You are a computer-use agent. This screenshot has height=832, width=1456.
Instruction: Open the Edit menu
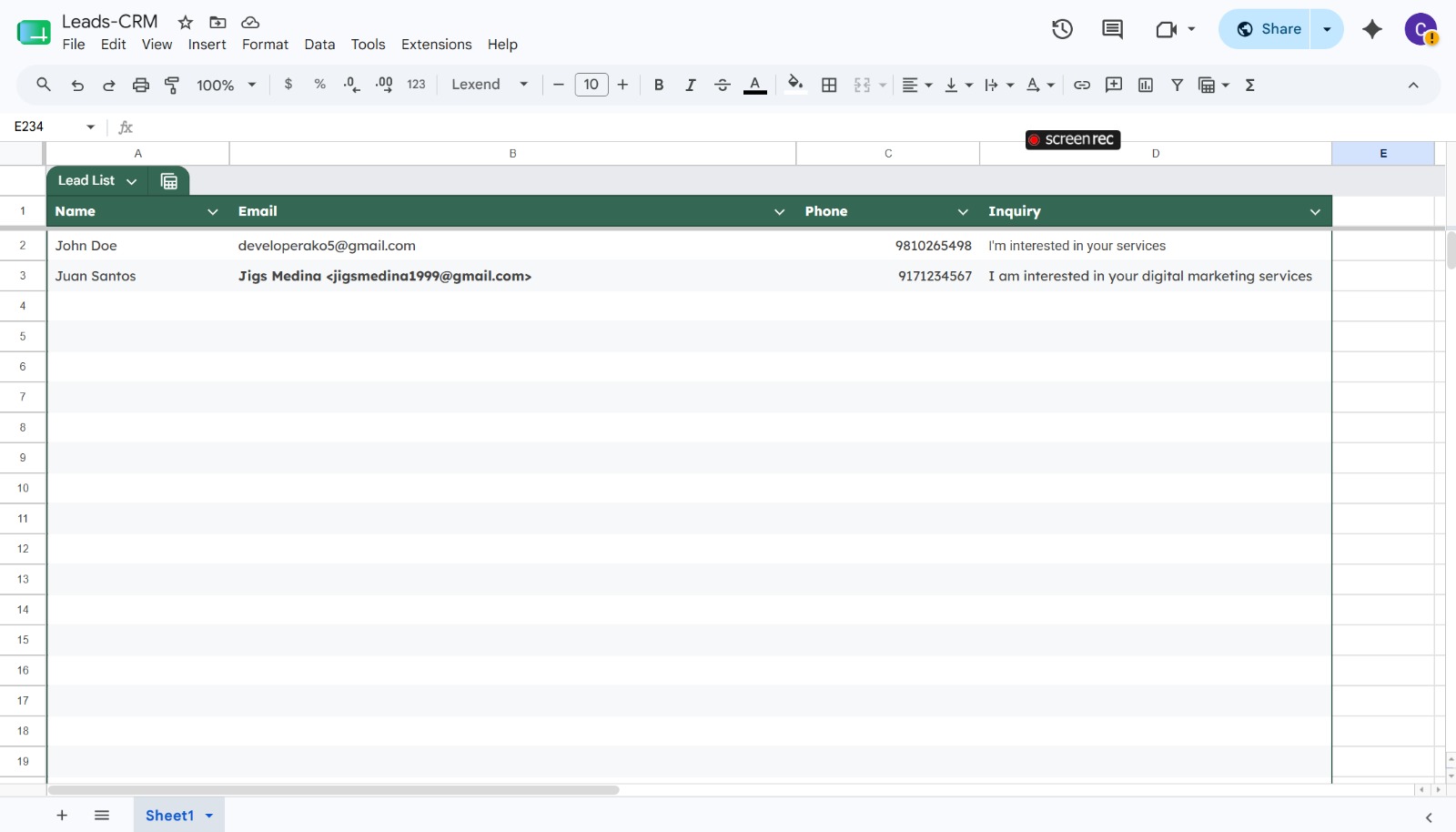[114, 45]
